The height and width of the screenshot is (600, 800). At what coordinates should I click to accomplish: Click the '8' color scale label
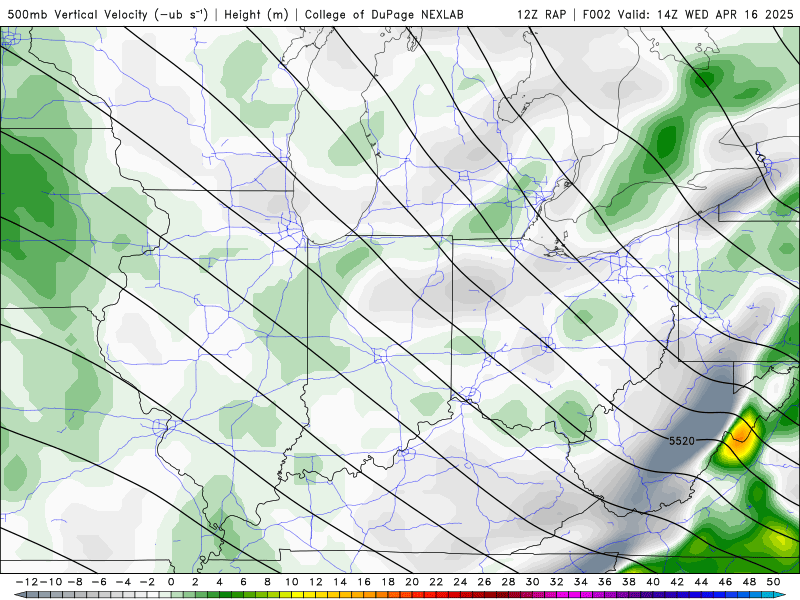[x=267, y=582]
